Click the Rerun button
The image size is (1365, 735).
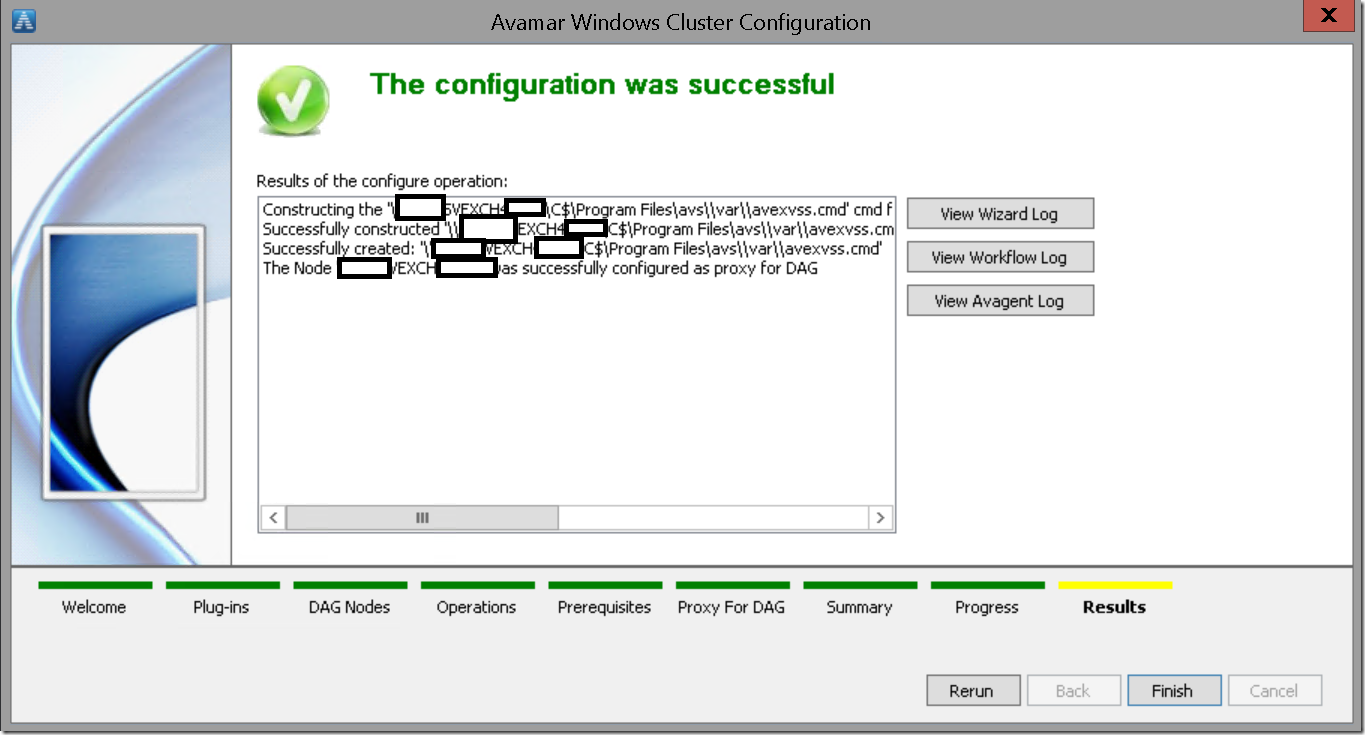(972, 691)
